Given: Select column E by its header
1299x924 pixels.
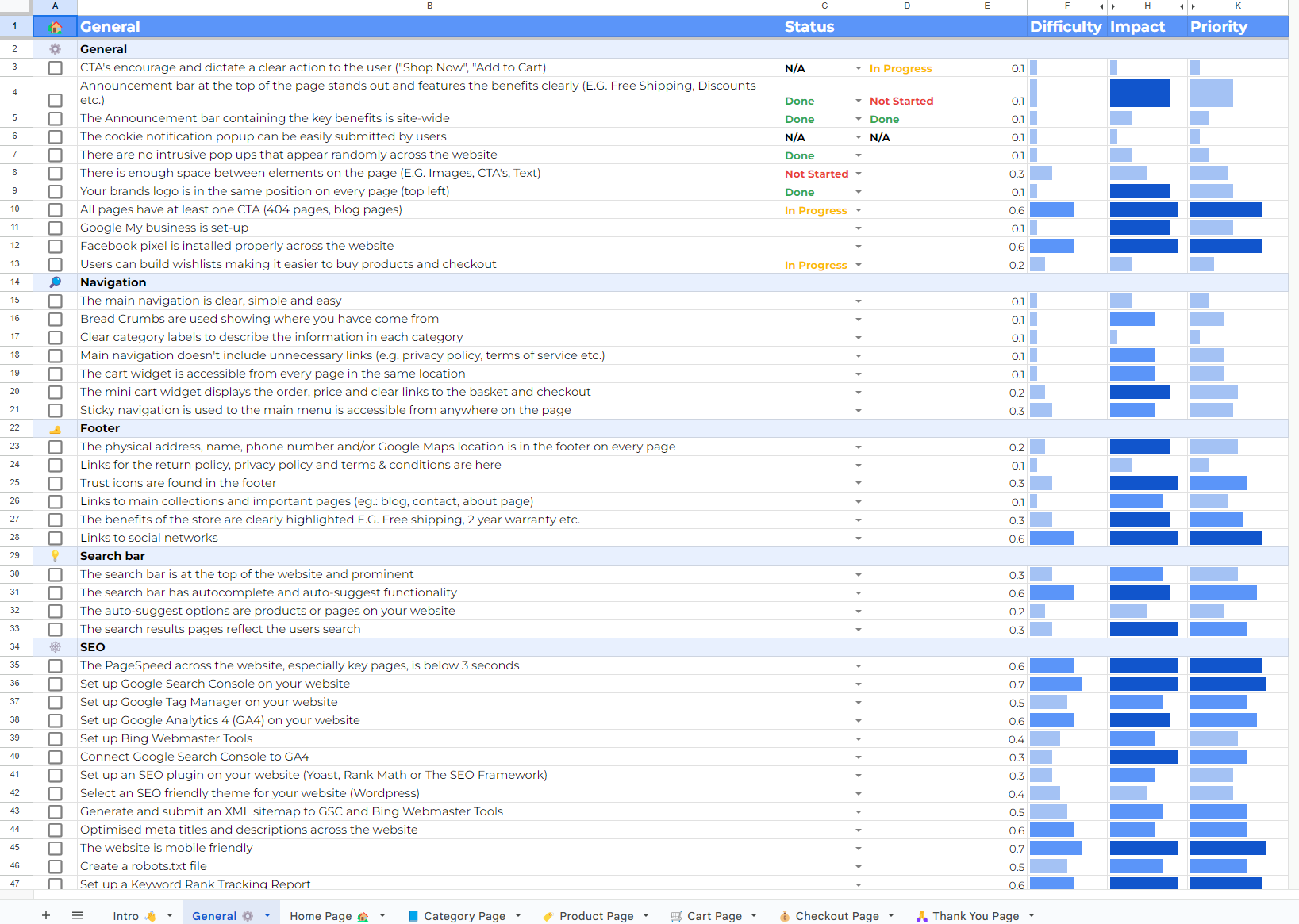Looking at the screenshot, I should pyautogui.click(x=987, y=6).
